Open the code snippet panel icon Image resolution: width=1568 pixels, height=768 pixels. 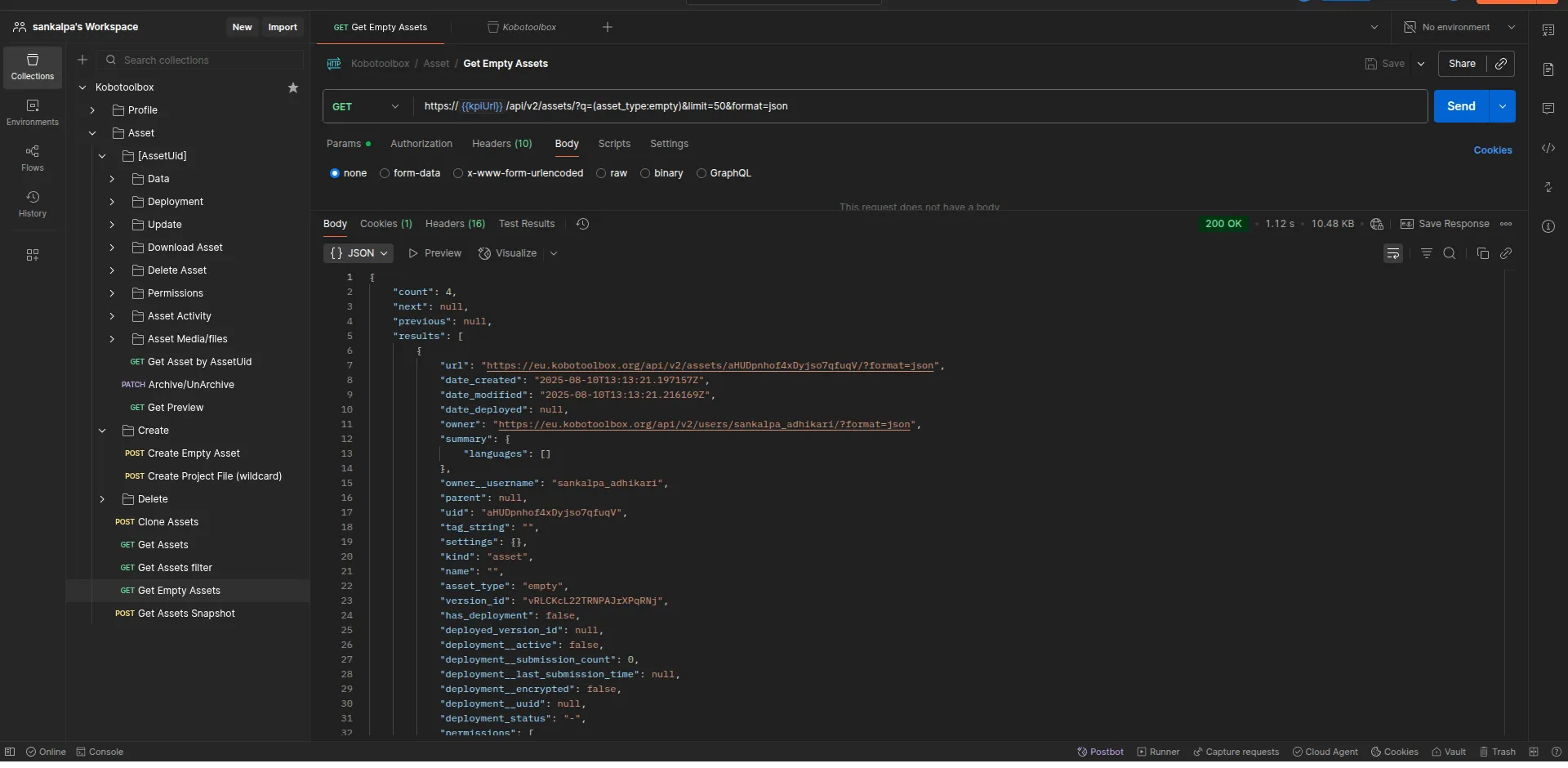(x=1548, y=148)
